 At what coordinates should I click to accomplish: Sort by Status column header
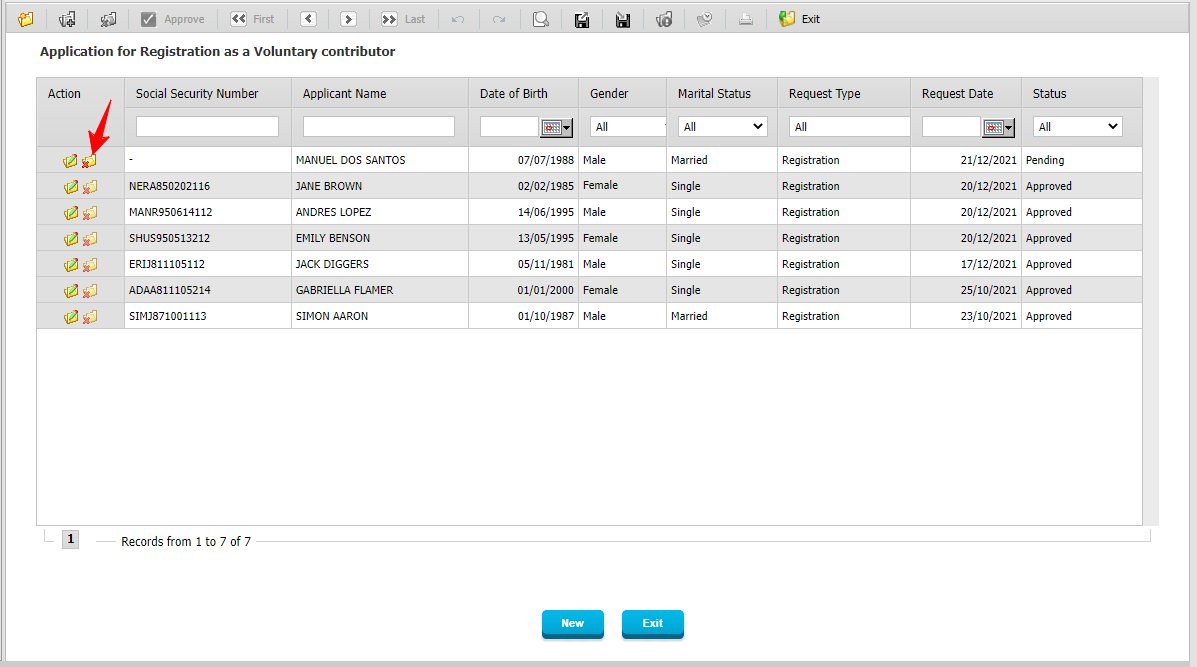[x=1050, y=94]
